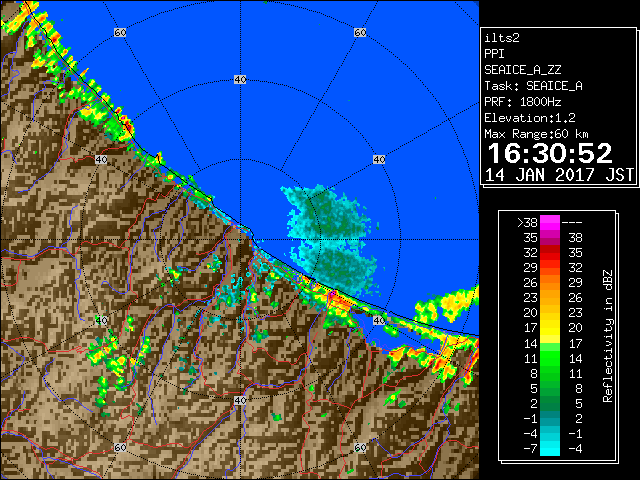
Task: Click the "60" range label at lower-right ring
Action: [360, 447]
